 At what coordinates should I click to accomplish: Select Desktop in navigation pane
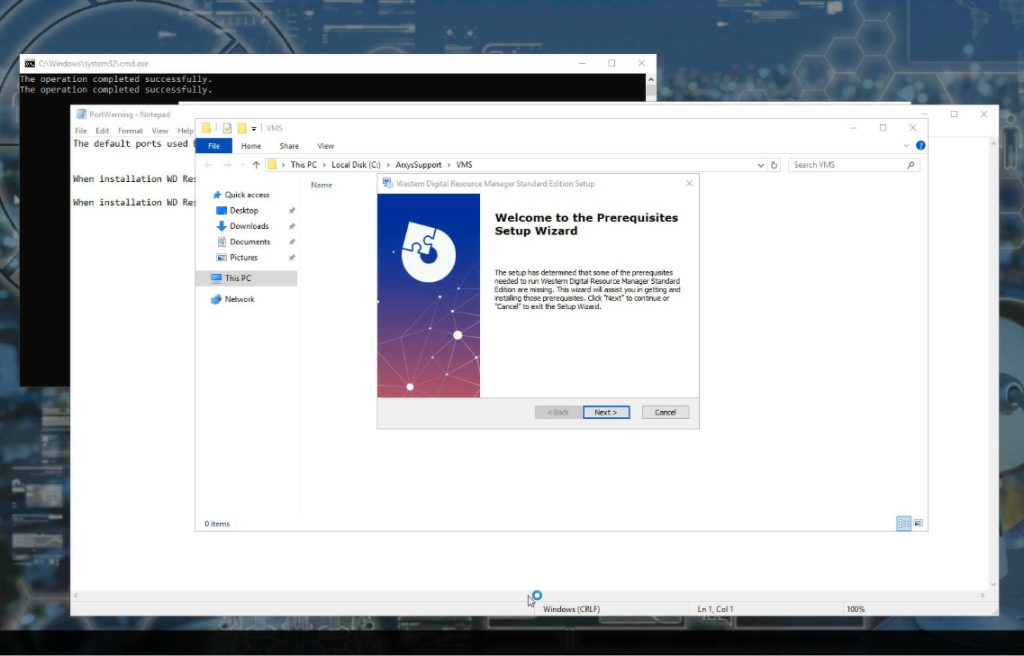tap(244, 210)
